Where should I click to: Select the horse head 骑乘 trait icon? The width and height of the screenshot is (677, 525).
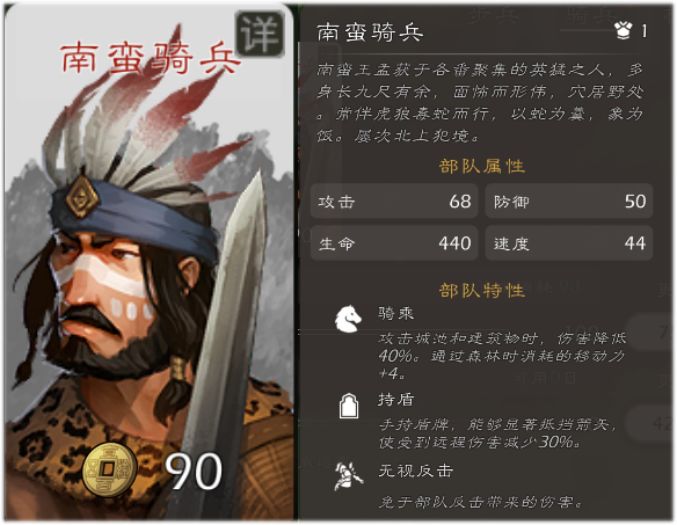click(x=348, y=319)
